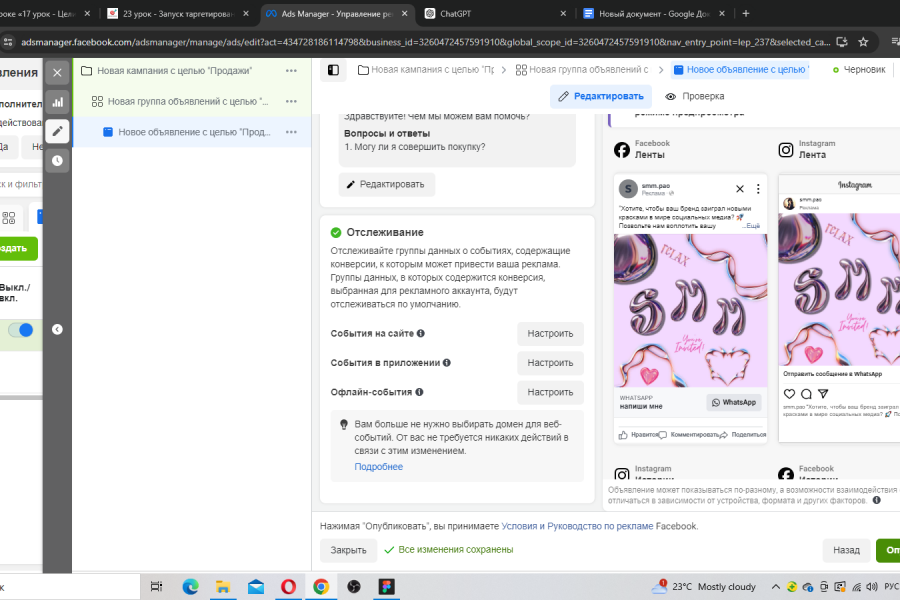Open campaign breadcrumb "Новая кампания с целью"
The image size is (900, 600).
point(426,69)
